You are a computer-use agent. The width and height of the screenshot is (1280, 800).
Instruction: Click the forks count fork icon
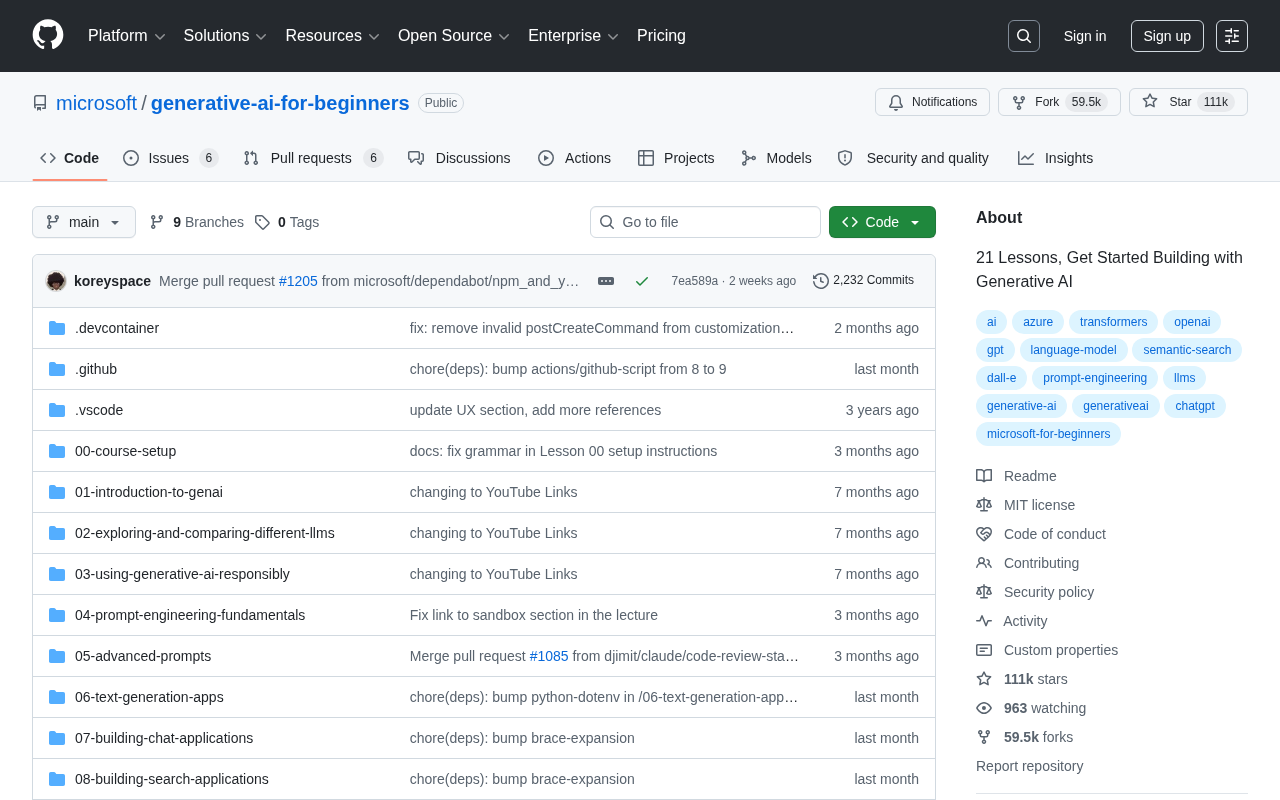(984, 737)
